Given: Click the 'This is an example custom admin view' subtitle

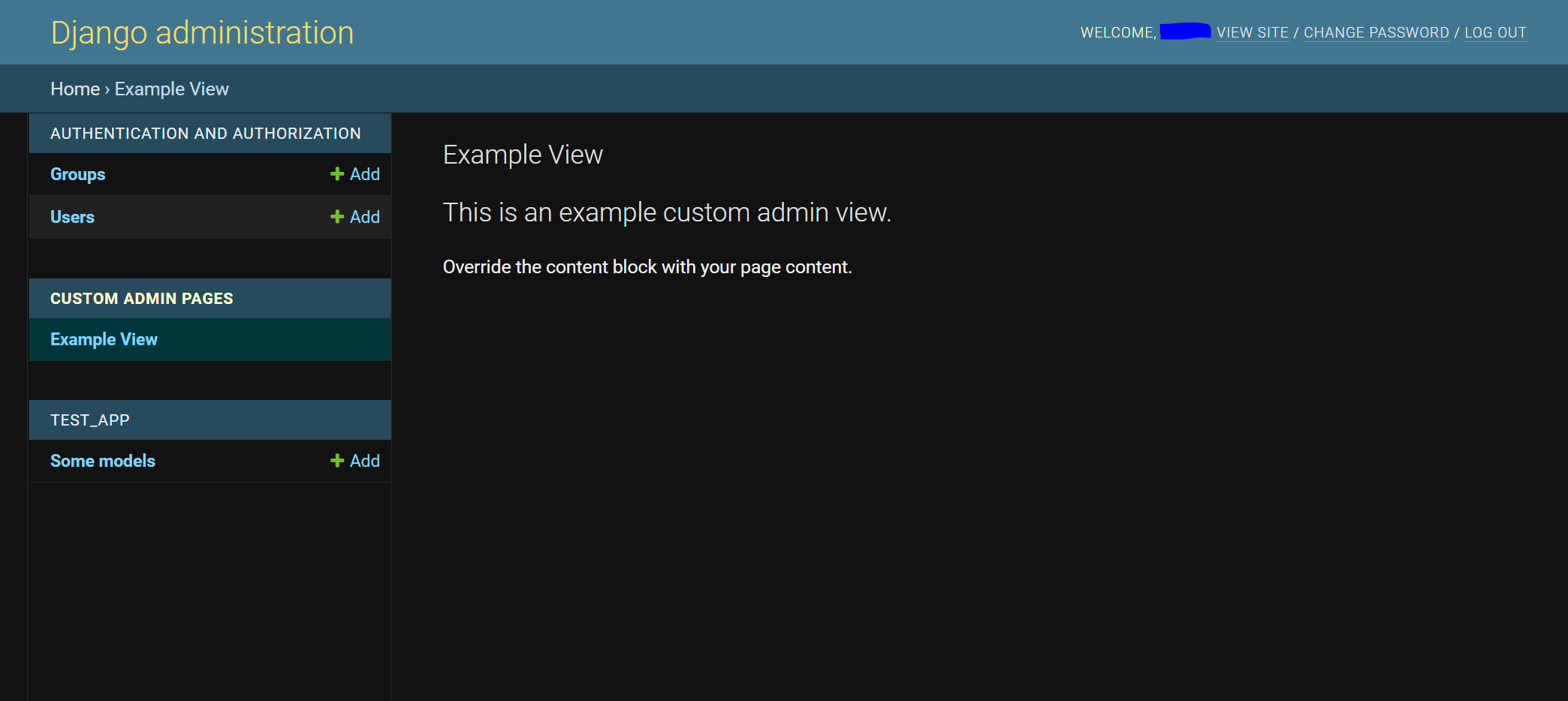Looking at the screenshot, I should [x=667, y=212].
